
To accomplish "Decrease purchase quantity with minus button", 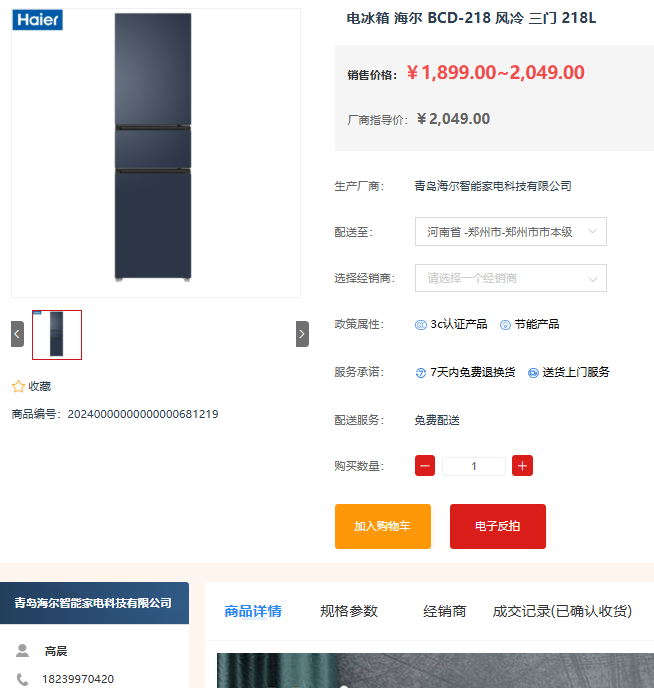I will [425, 466].
